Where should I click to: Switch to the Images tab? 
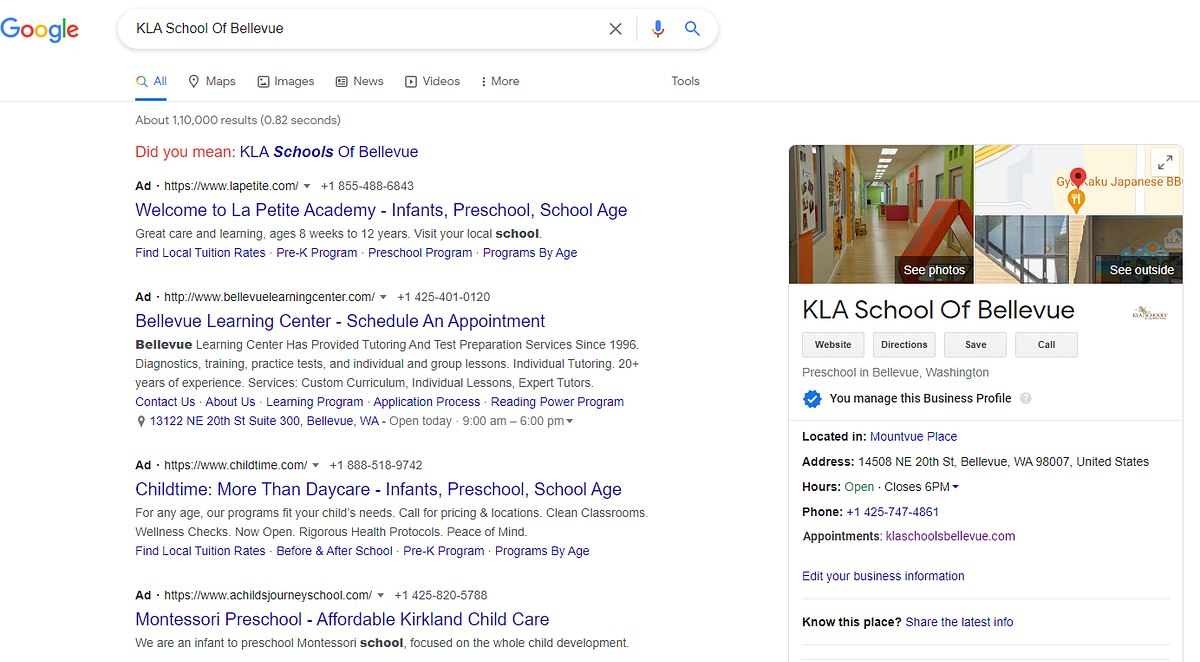[x=286, y=81]
